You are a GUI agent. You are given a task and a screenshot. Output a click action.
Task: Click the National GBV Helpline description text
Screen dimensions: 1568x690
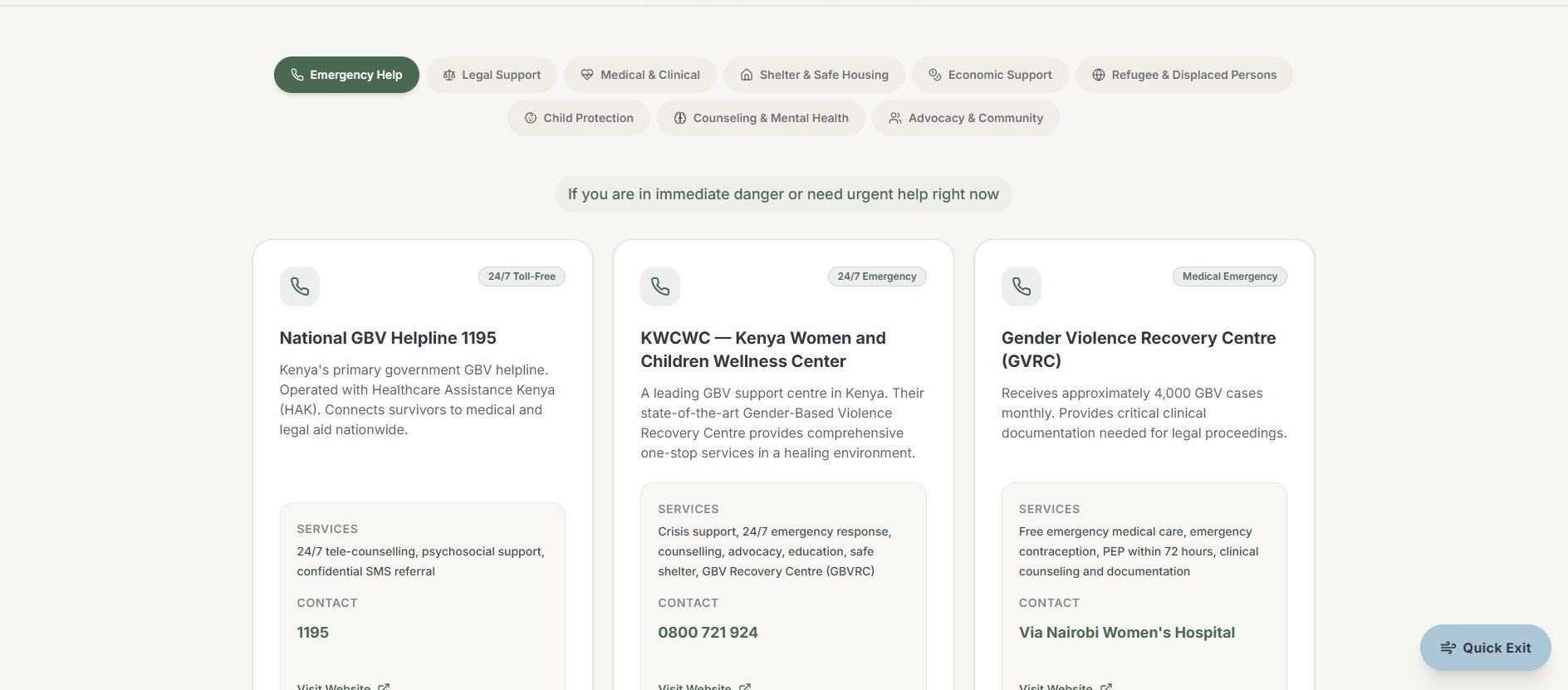pyautogui.click(x=417, y=399)
